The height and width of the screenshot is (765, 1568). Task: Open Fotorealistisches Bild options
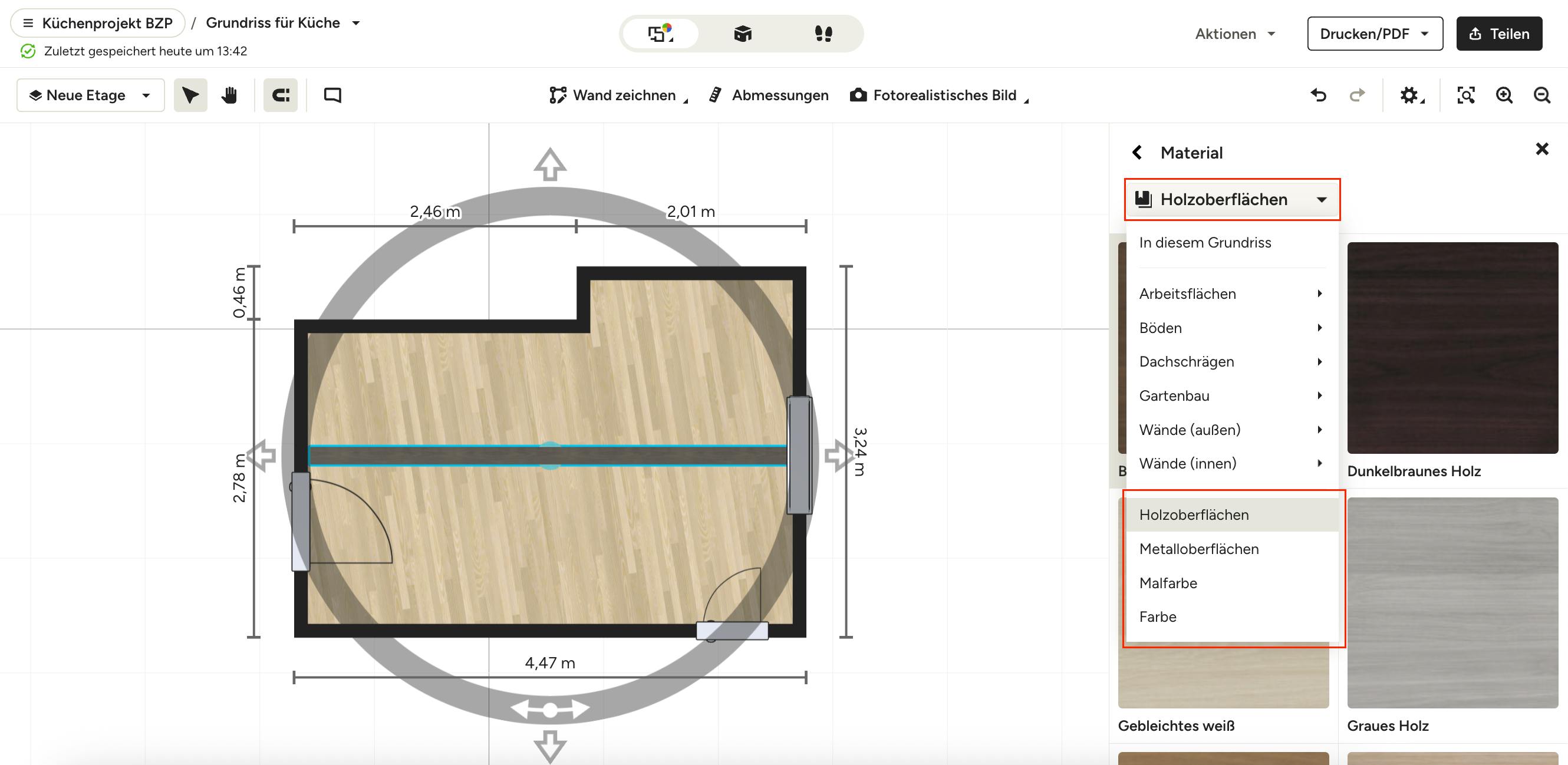pyautogui.click(x=938, y=95)
